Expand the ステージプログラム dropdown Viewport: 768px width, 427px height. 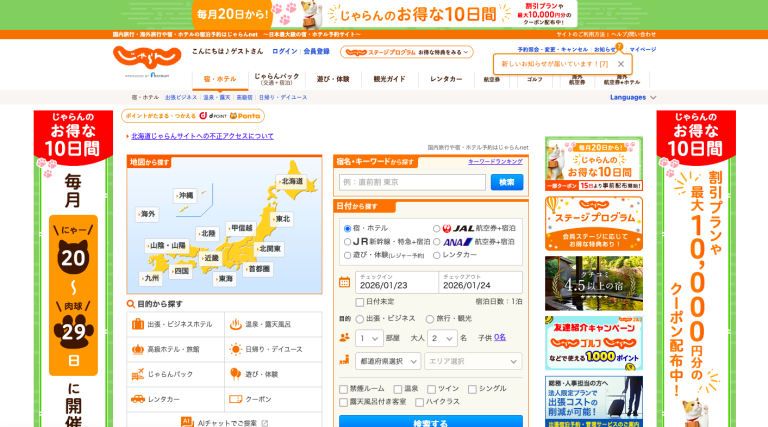(407, 52)
